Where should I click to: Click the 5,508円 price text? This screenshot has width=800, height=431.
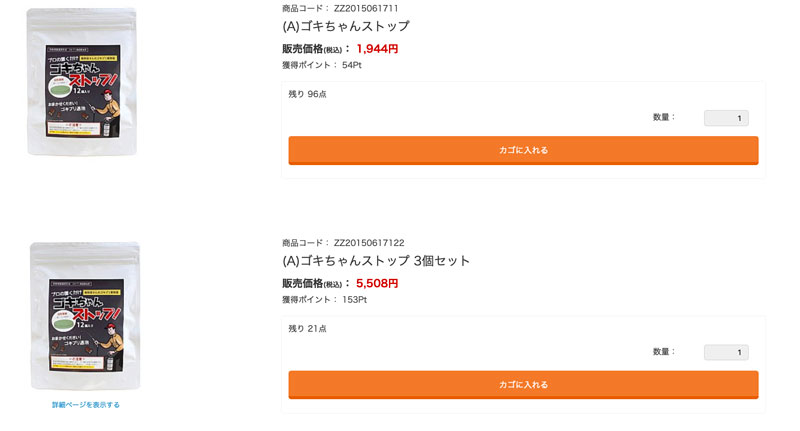click(x=377, y=283)
